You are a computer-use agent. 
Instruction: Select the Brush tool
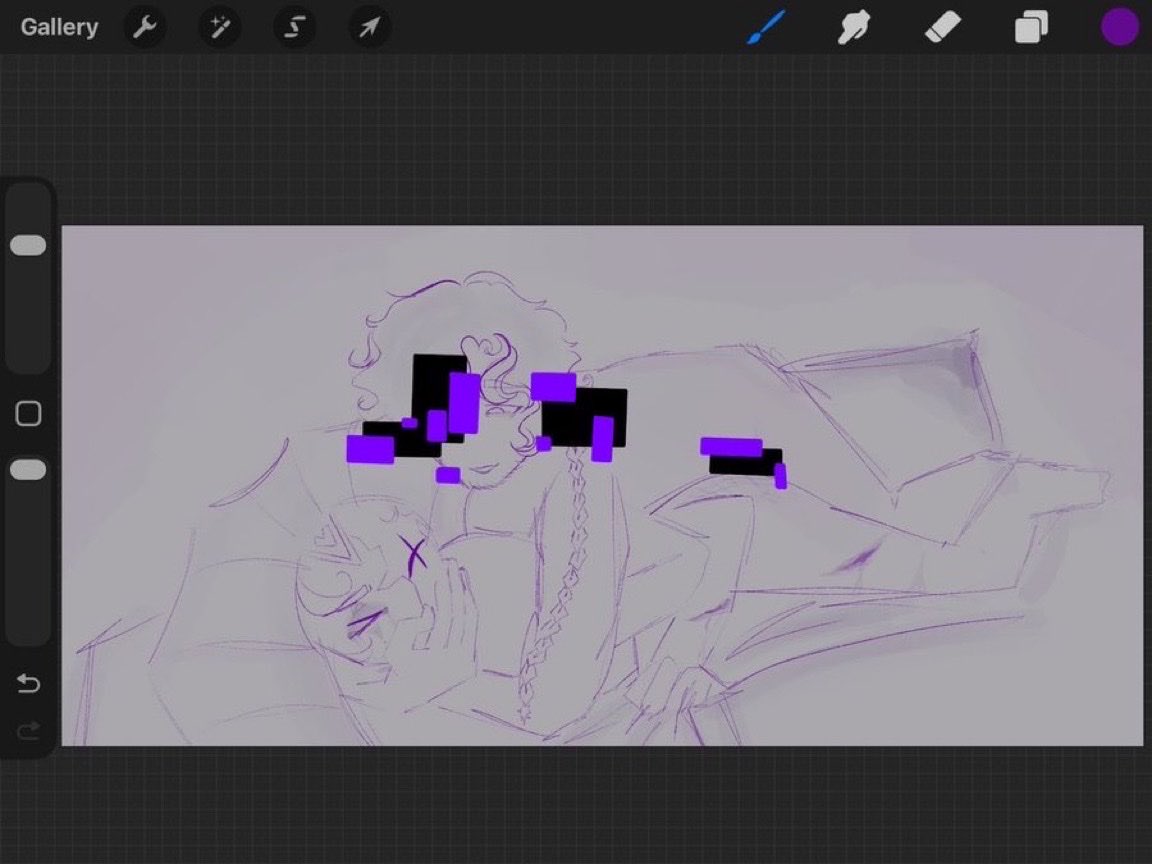click(766, 27)
